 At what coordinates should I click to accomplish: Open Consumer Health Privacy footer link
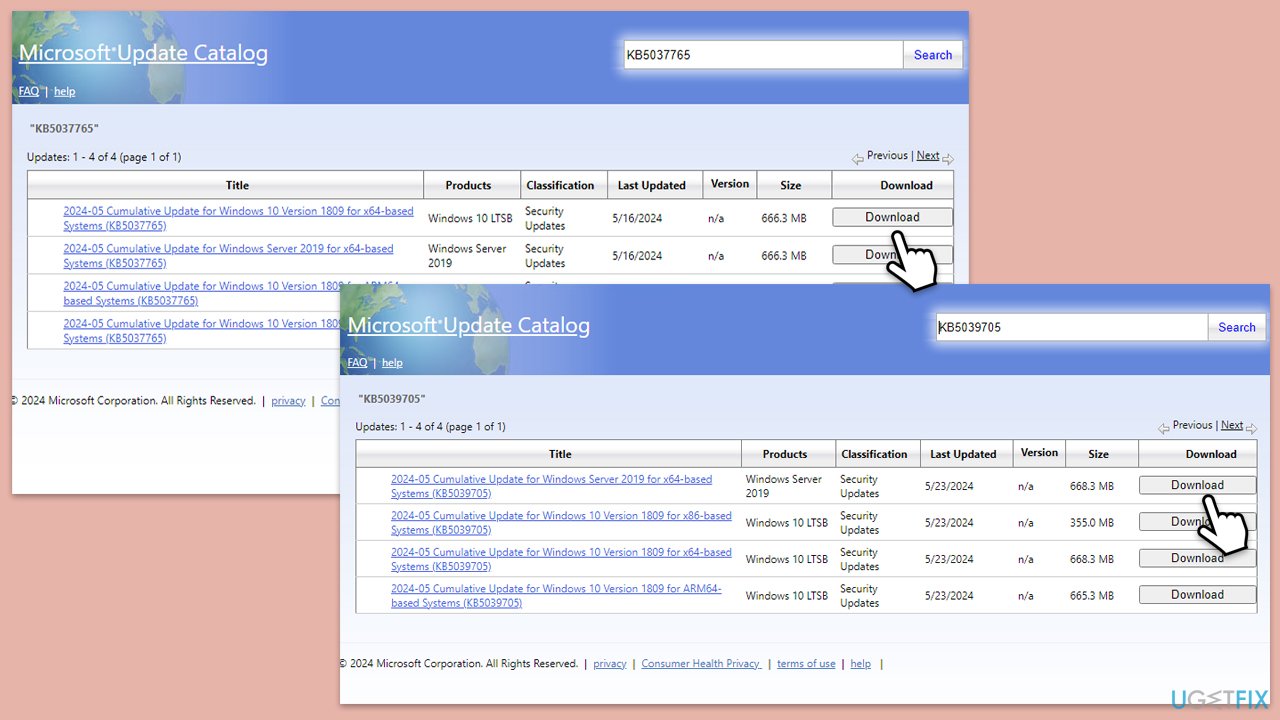click(x=701, y=664)
